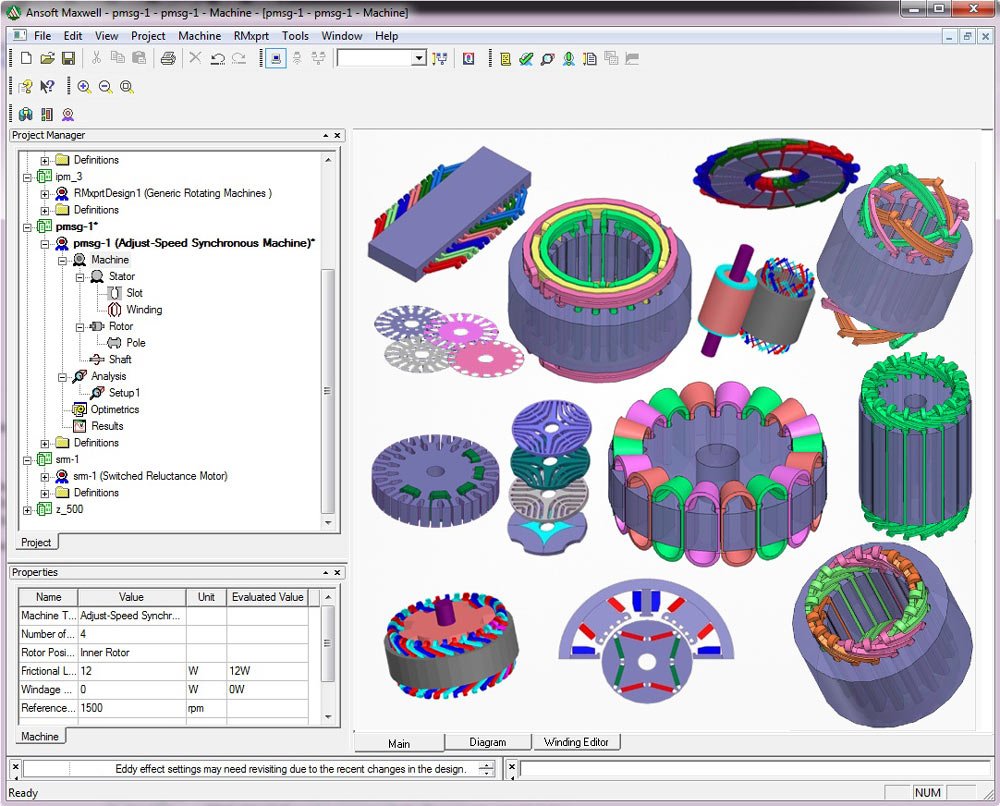Screen dimensions: 1000x806
Task: Open design notes with the notepad icon
Action: point(590,59)
